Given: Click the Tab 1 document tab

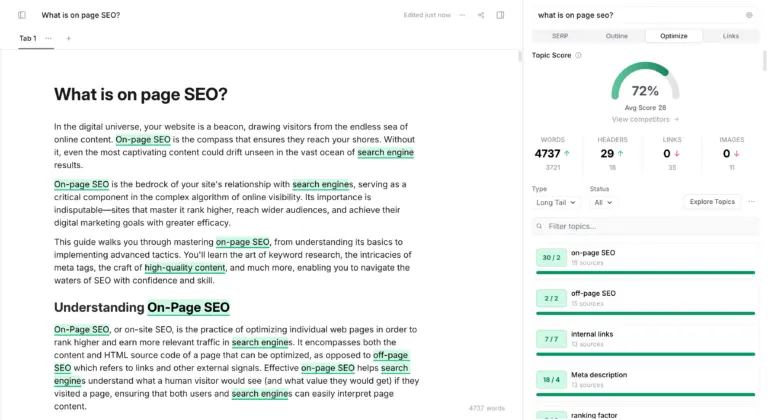Looking at the screenshot, I should (28, 38).
